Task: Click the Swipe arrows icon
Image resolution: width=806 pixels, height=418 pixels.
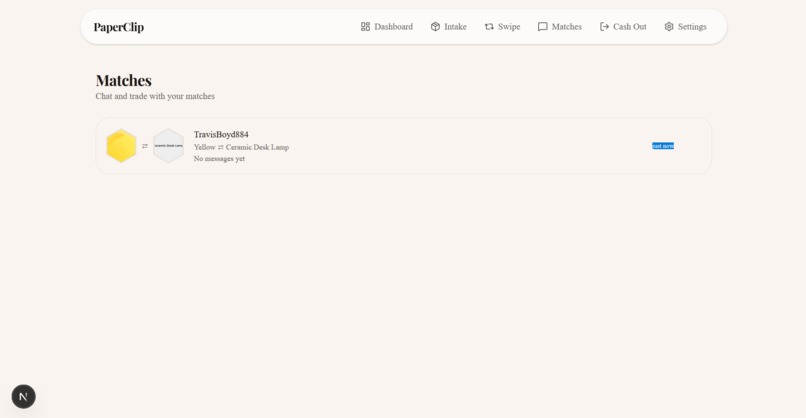Action: click(x=489, y=27)
